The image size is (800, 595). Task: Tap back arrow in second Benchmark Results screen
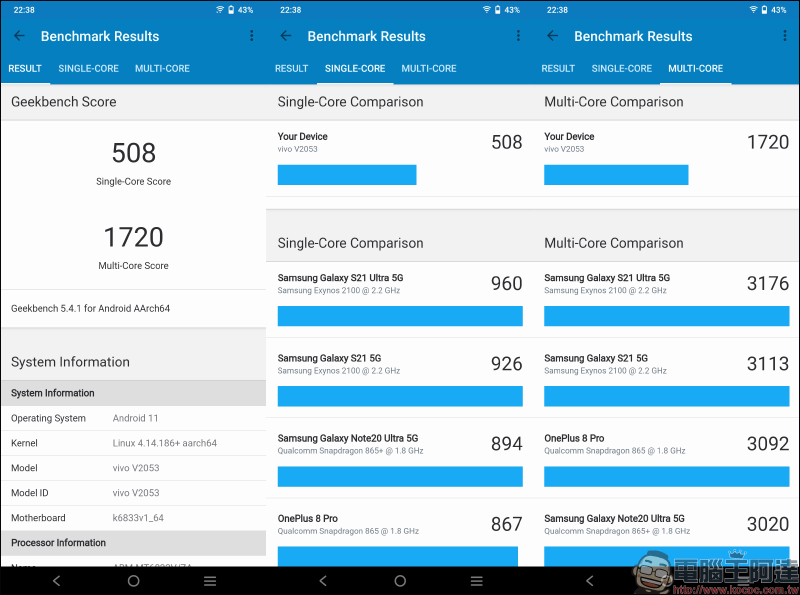pyautogui.click(x=286, y=36)
